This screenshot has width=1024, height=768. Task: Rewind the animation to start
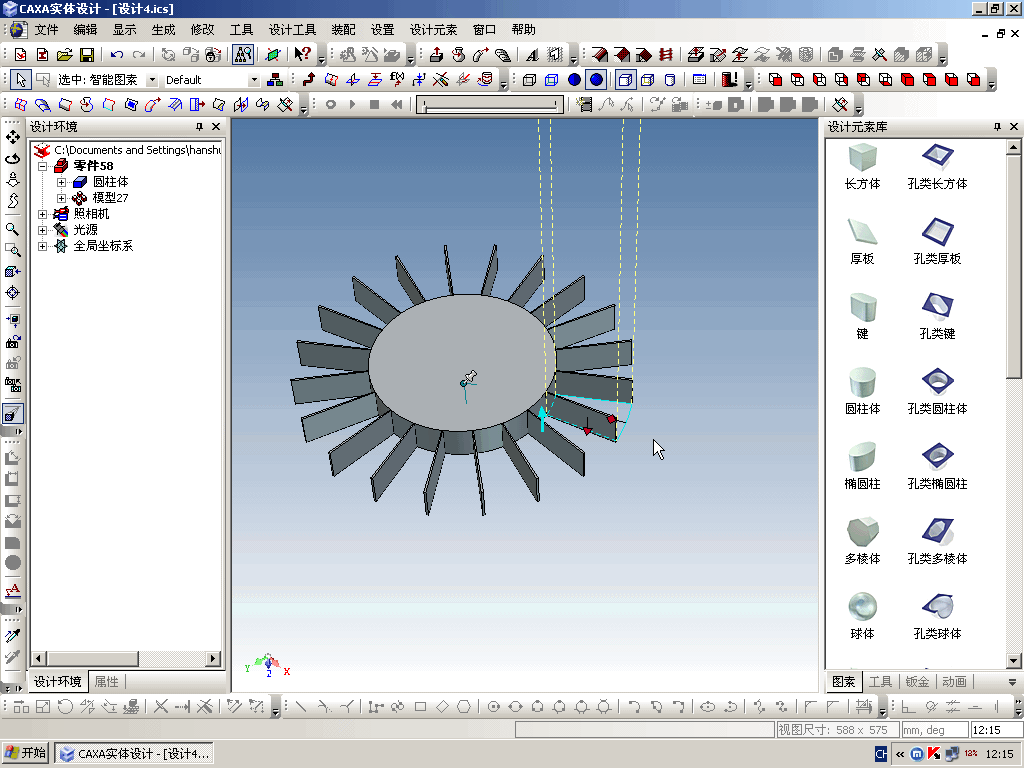396,104
